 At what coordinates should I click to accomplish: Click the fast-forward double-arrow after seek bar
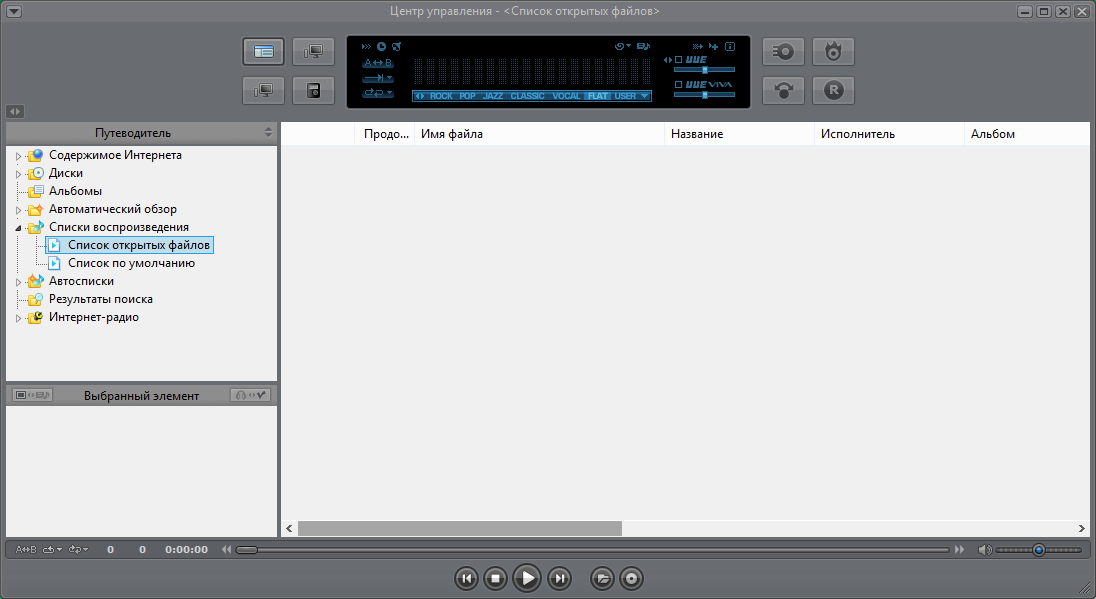pos(959,550)
